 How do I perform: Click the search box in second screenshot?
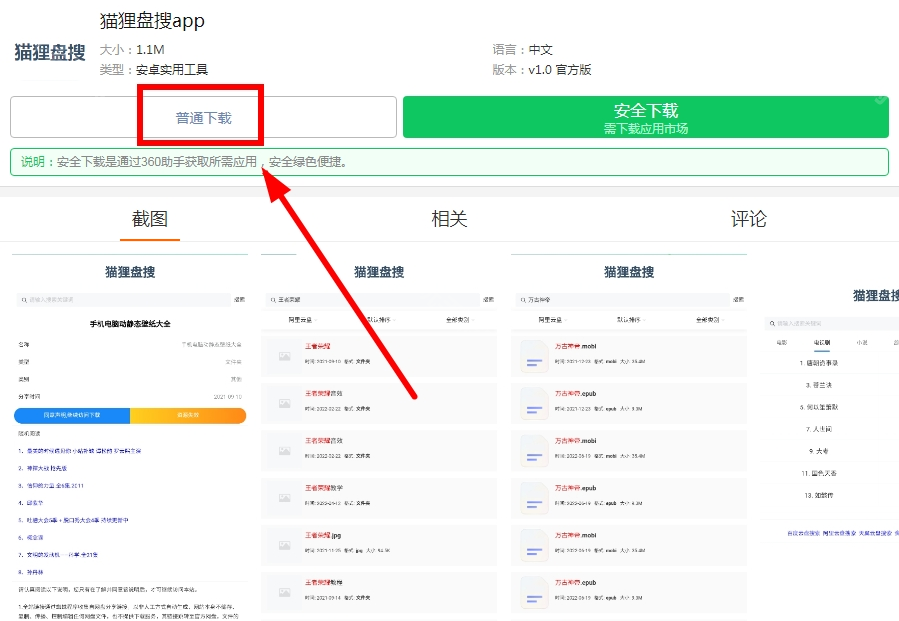tap(370, 299)
